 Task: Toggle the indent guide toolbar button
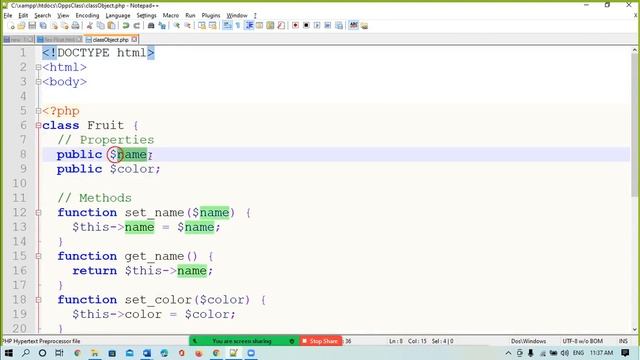(x=249, y=26)
